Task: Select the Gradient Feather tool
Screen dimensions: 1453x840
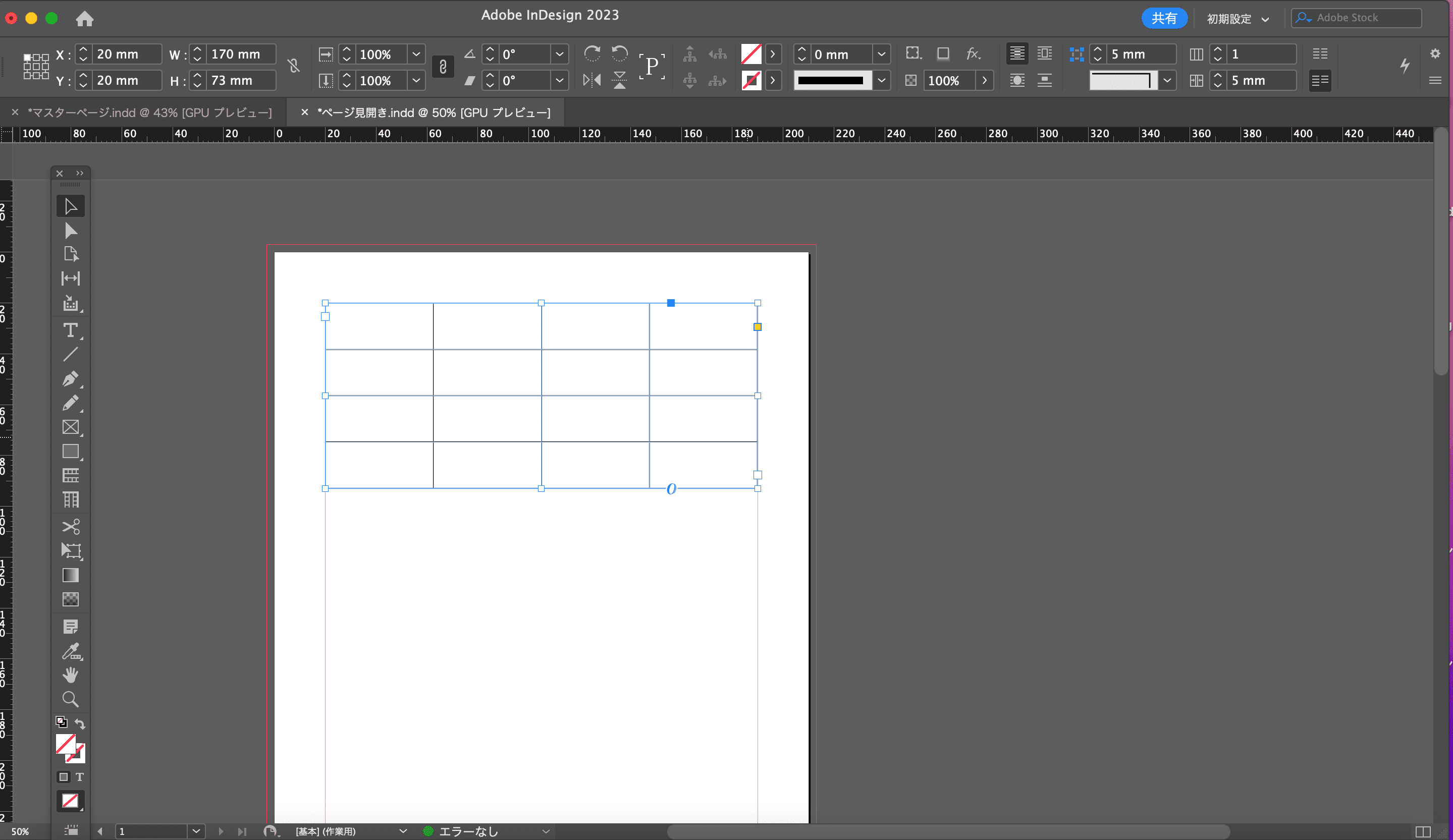Action: 70,599
